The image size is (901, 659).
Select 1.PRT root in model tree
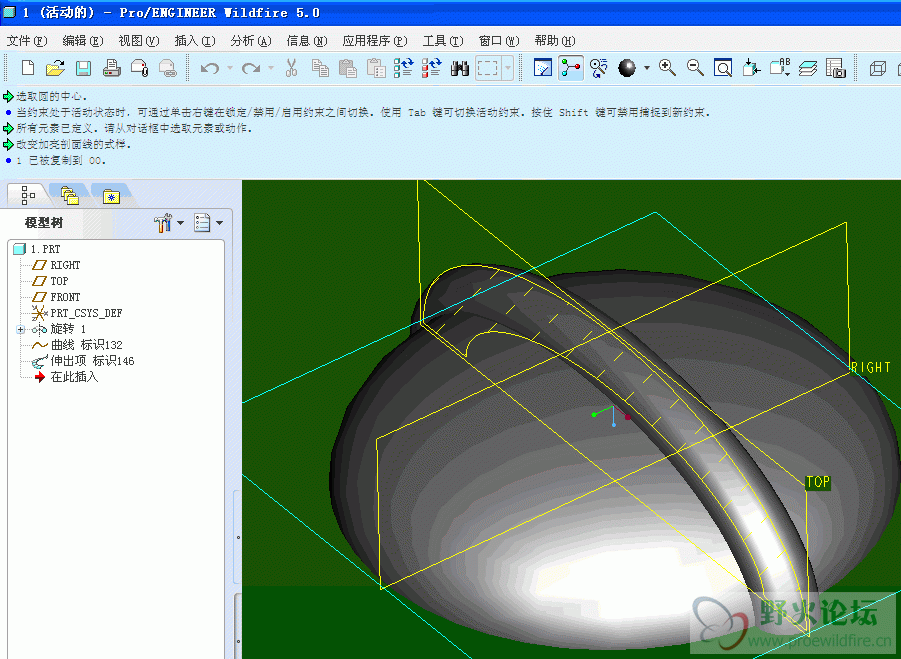37,249
